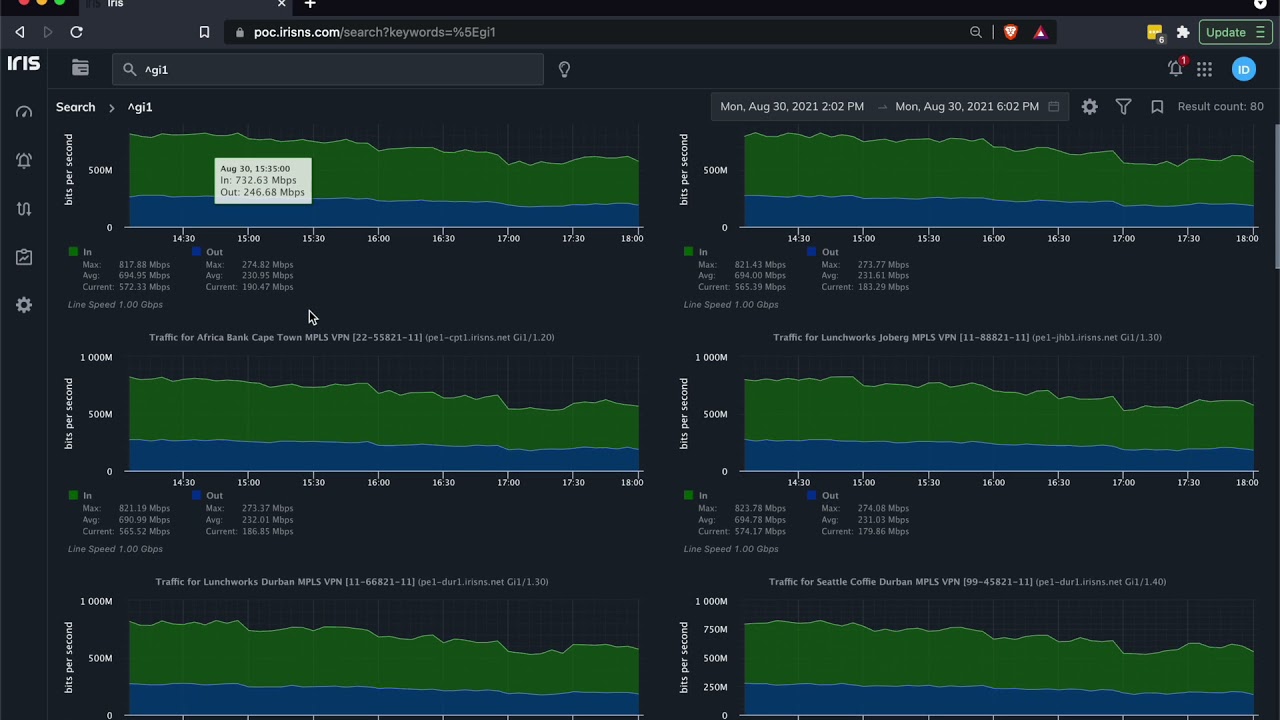This screenshot has width=1280, height=720.
Task: Click the lightbulb hints icon
Action: click(564, 69)
